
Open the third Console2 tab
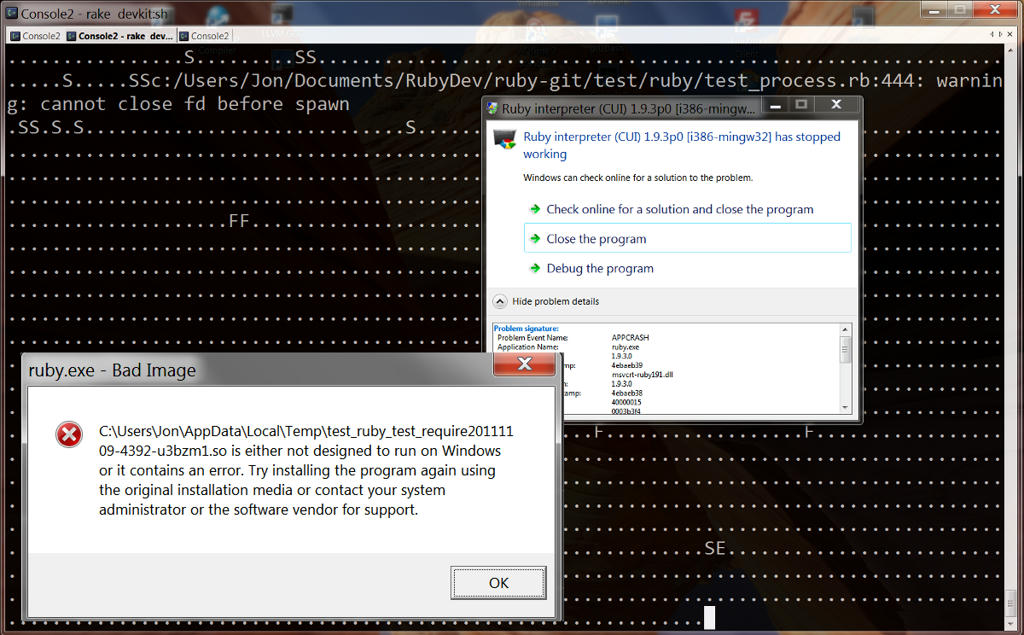(204, 36)
